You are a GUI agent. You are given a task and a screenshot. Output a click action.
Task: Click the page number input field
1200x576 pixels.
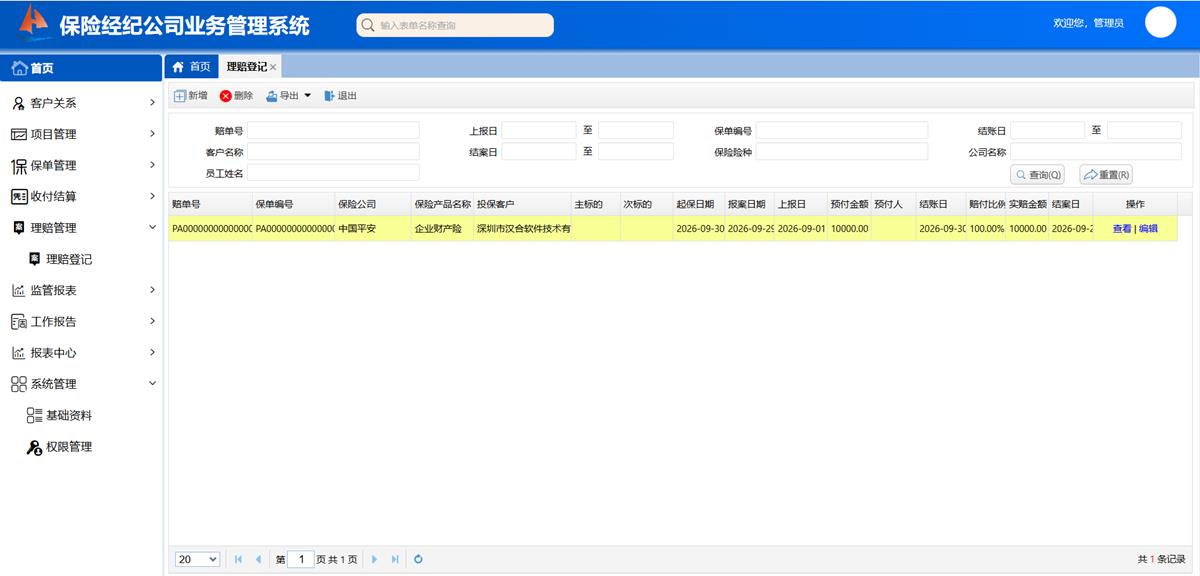pos(301,559)
